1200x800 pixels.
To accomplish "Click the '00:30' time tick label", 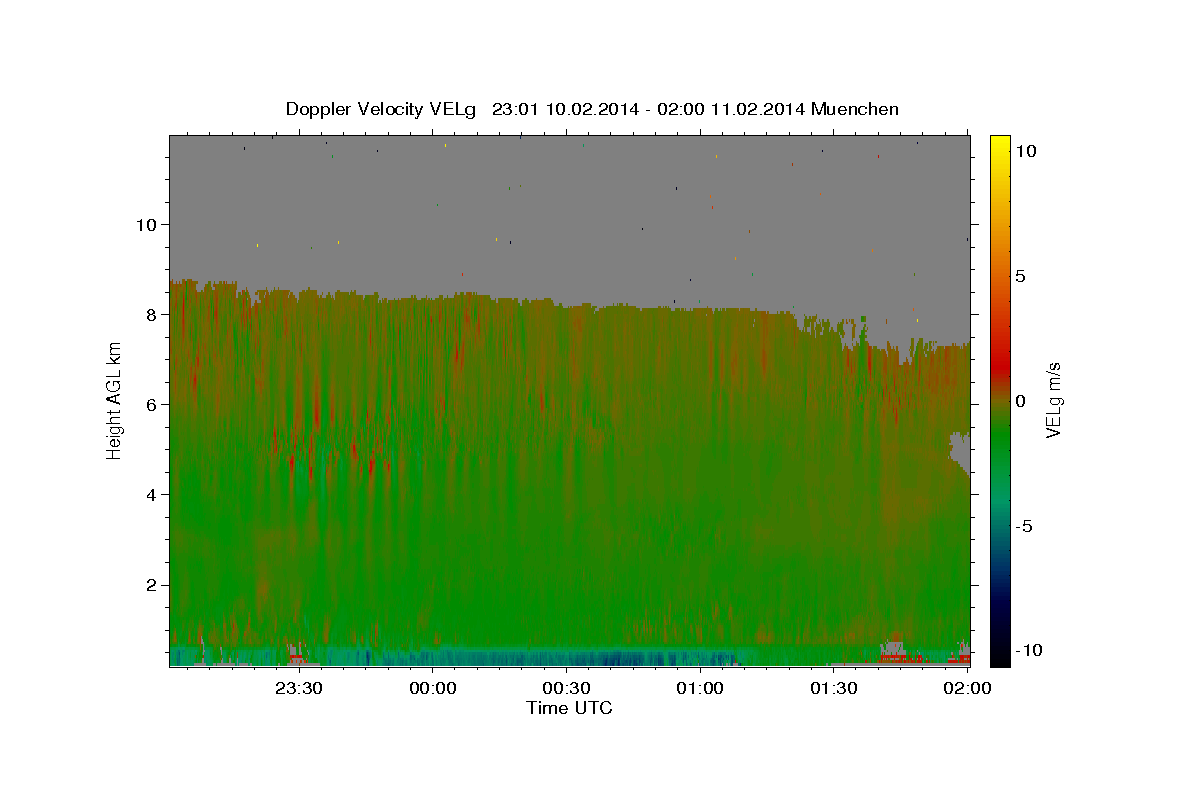I will click(x=567, y=688).
